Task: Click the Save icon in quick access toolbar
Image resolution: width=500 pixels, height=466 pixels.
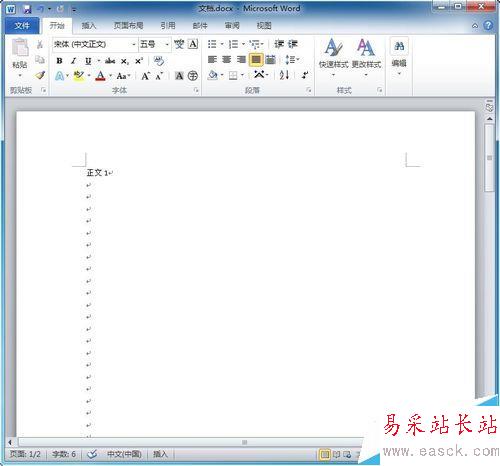Action: coord(27,9)
